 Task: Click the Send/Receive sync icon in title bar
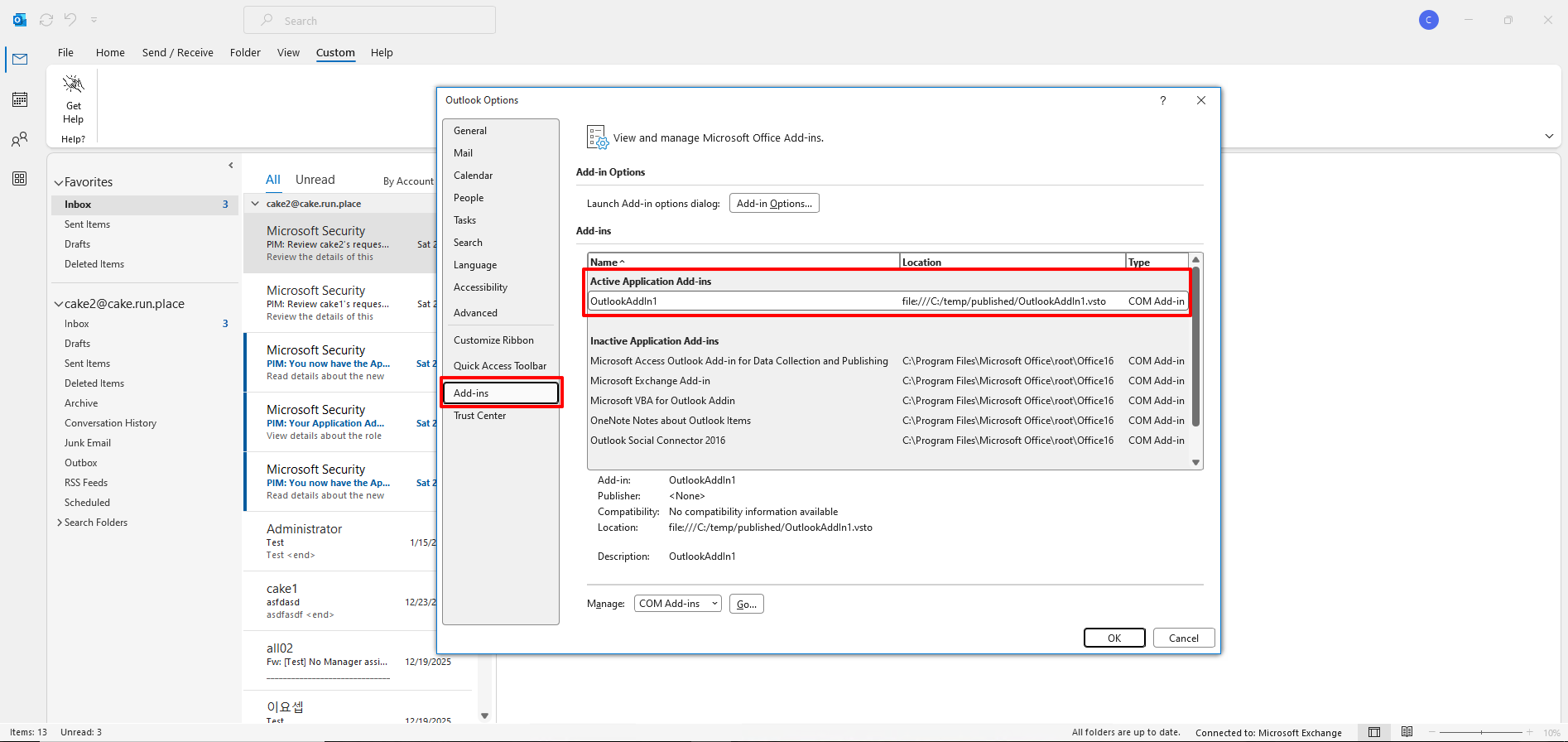point(46,20)
